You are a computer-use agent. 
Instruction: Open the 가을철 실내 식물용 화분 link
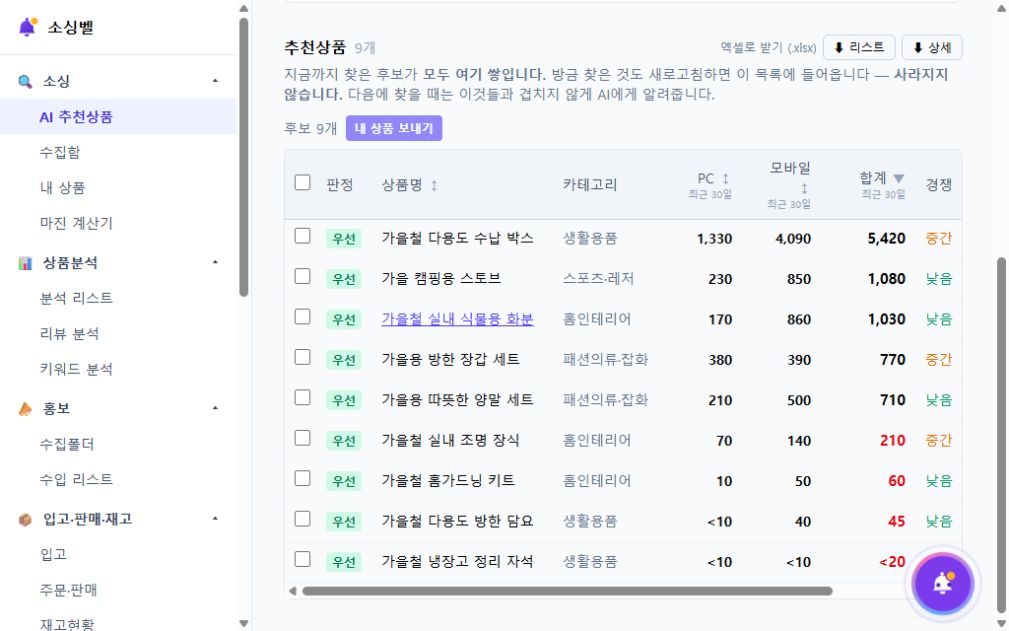[458, 319]
